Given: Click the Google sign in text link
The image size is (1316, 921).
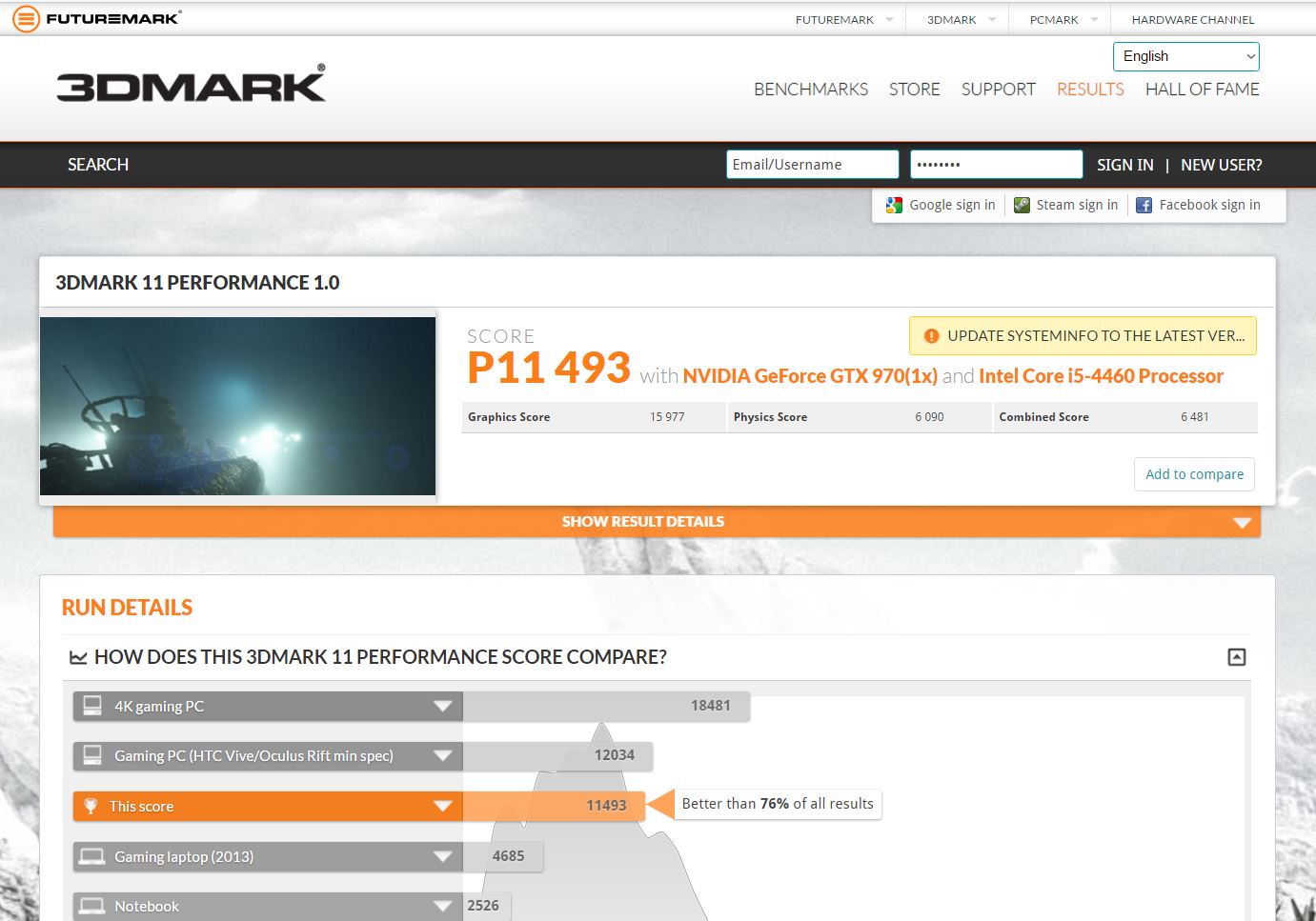Looking at the screenshot, I should (x=952, y=205).
